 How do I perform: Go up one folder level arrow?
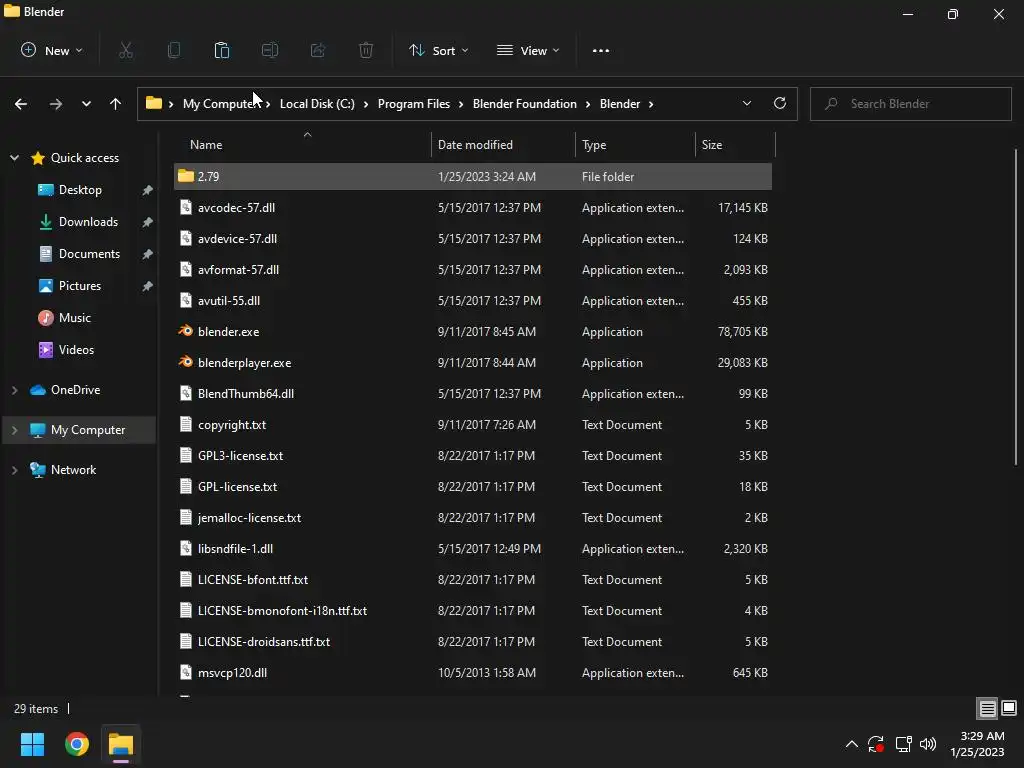(116, 104)
